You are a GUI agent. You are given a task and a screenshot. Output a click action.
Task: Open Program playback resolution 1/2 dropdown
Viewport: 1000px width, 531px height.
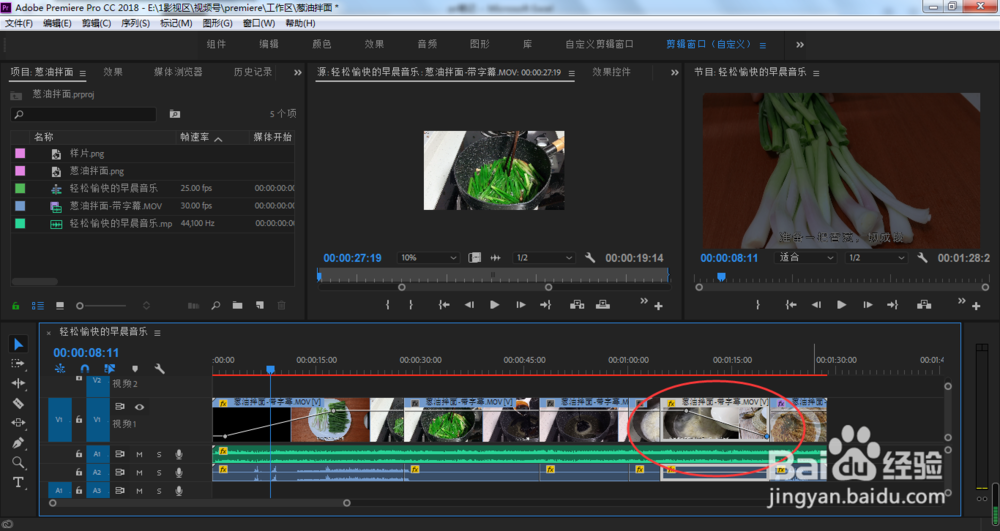tap(876, 258)
